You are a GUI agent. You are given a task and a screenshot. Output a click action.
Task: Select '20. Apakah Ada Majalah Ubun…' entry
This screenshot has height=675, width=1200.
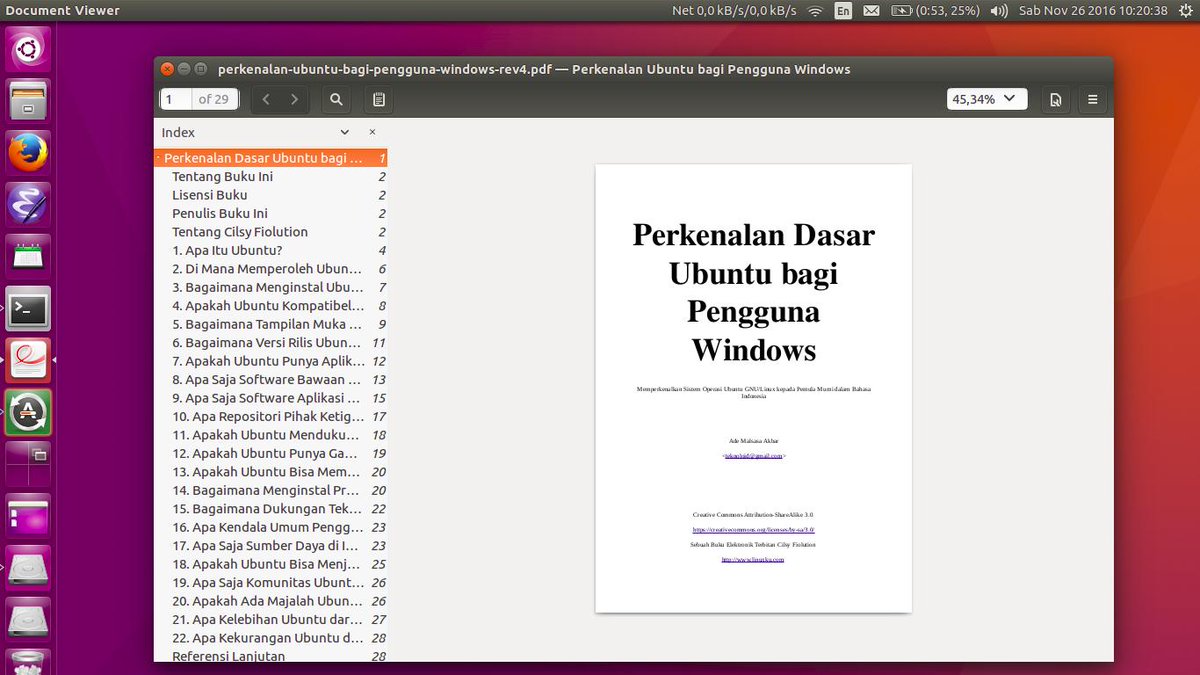tap(271, 602)
